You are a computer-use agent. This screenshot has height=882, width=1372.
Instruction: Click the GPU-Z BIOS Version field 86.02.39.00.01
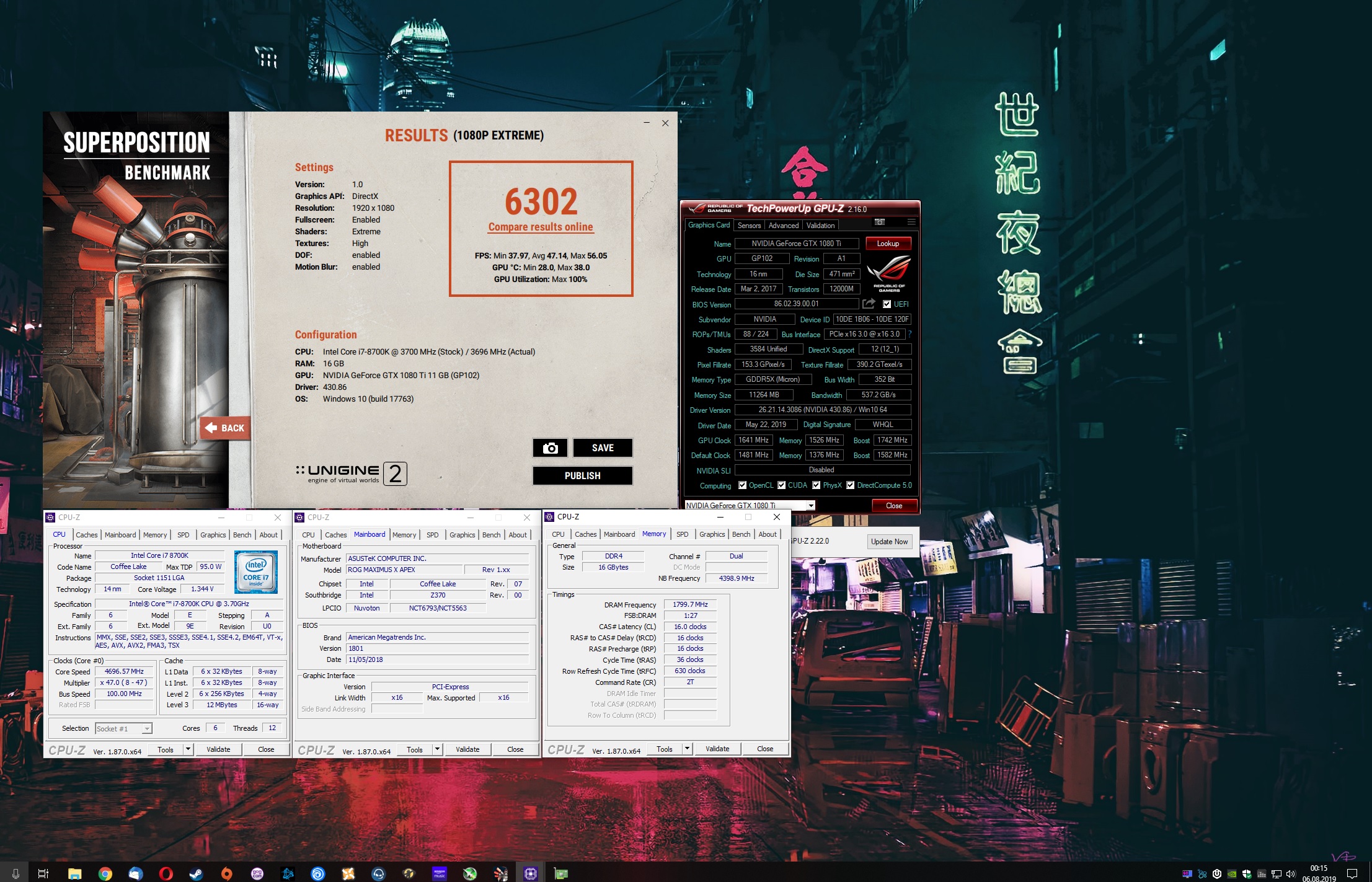(x=796, y=304)
